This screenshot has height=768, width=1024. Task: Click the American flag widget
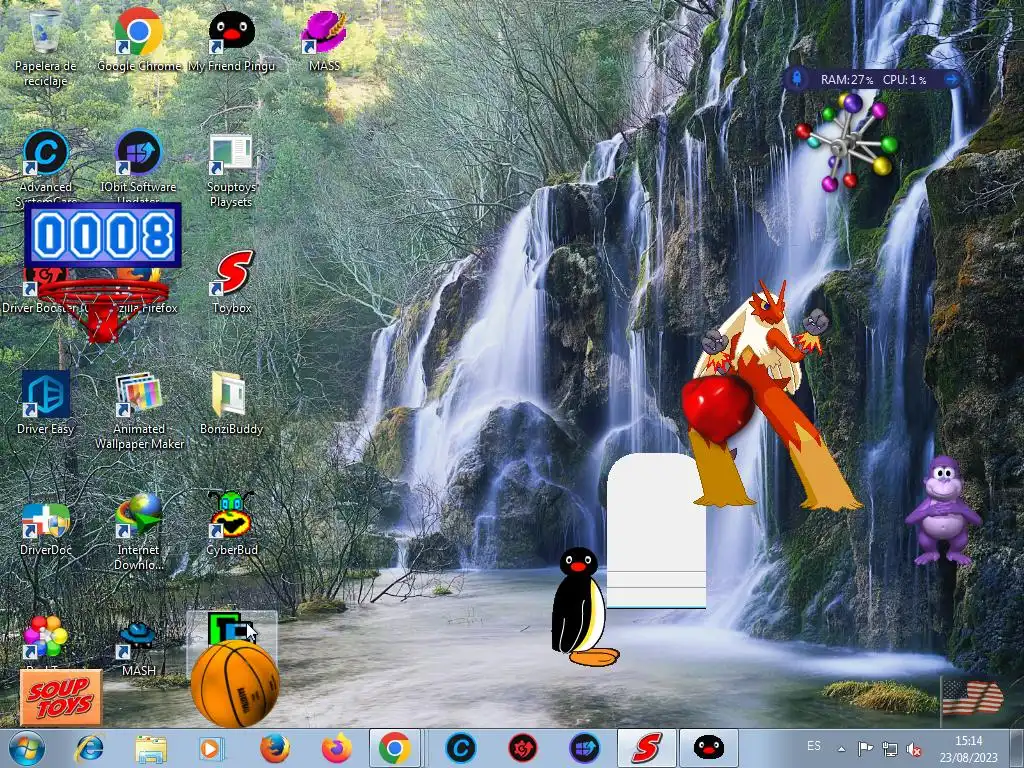coord(973,697)
